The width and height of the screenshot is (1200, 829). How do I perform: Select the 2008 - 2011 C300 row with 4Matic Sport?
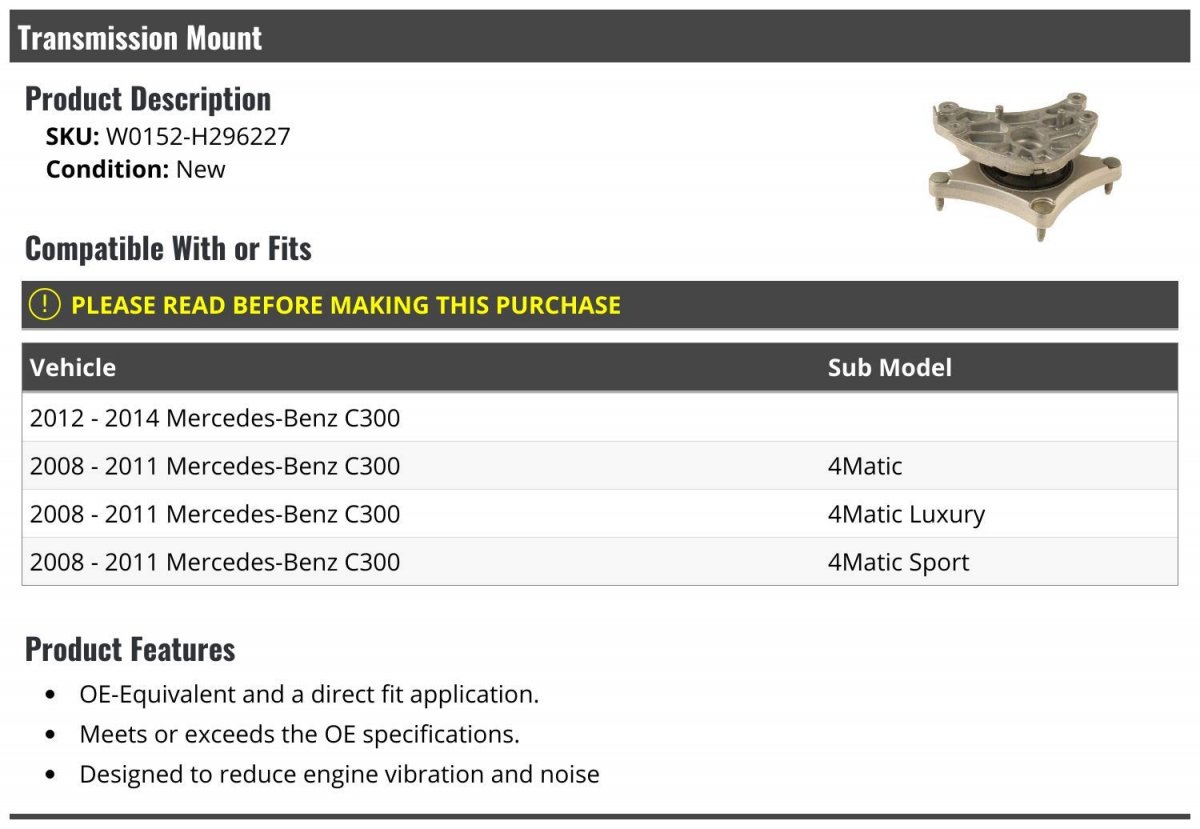(x=600, y=562)
